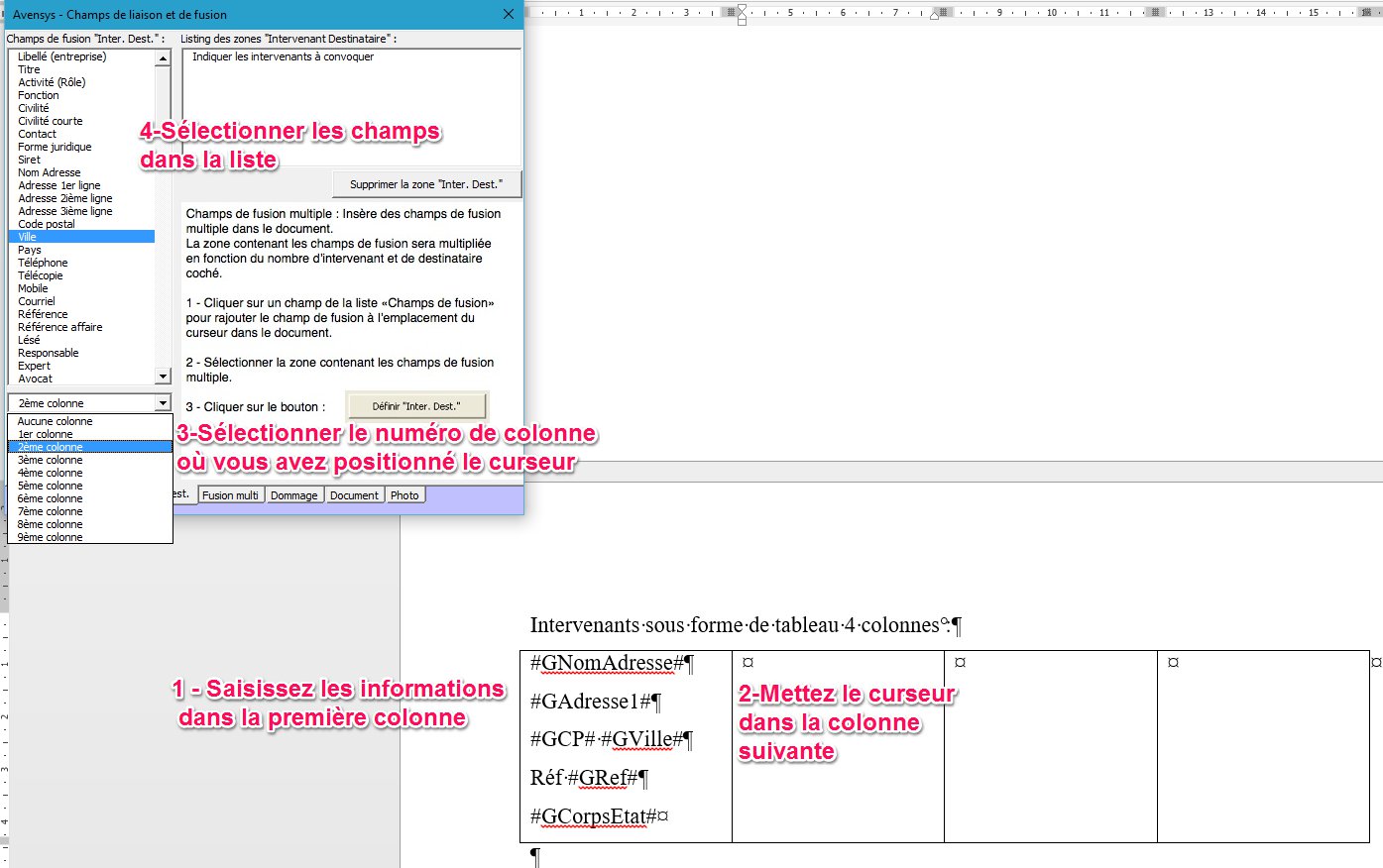Screen dimensions: 1383x868
Task: Place cursor in the second table column cell
Action: point(838,793)
